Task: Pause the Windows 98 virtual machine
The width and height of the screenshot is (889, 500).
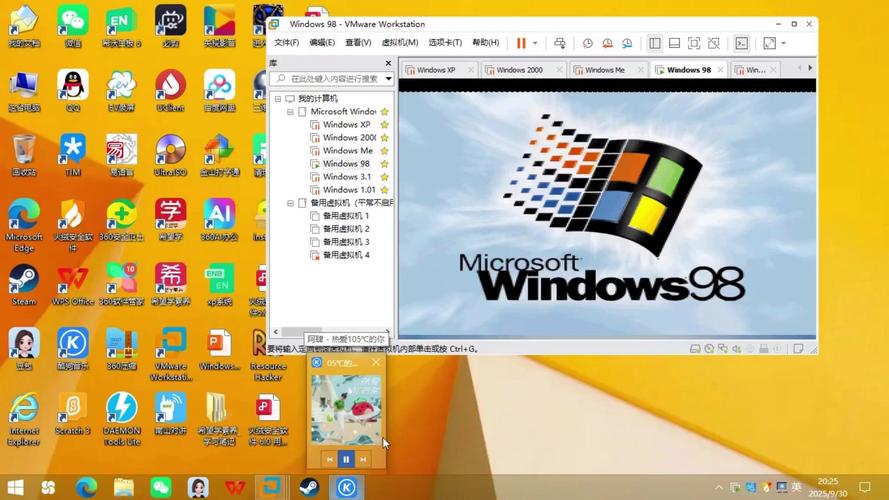Action: pos(521,43)
